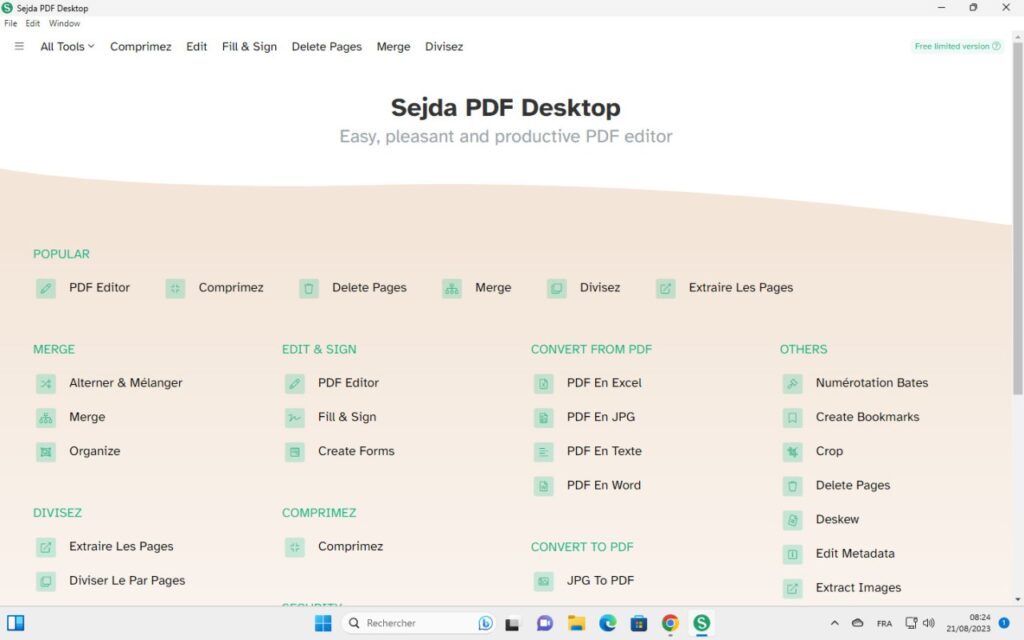Click the taskbar clock showing 08:24

[968, 623]
